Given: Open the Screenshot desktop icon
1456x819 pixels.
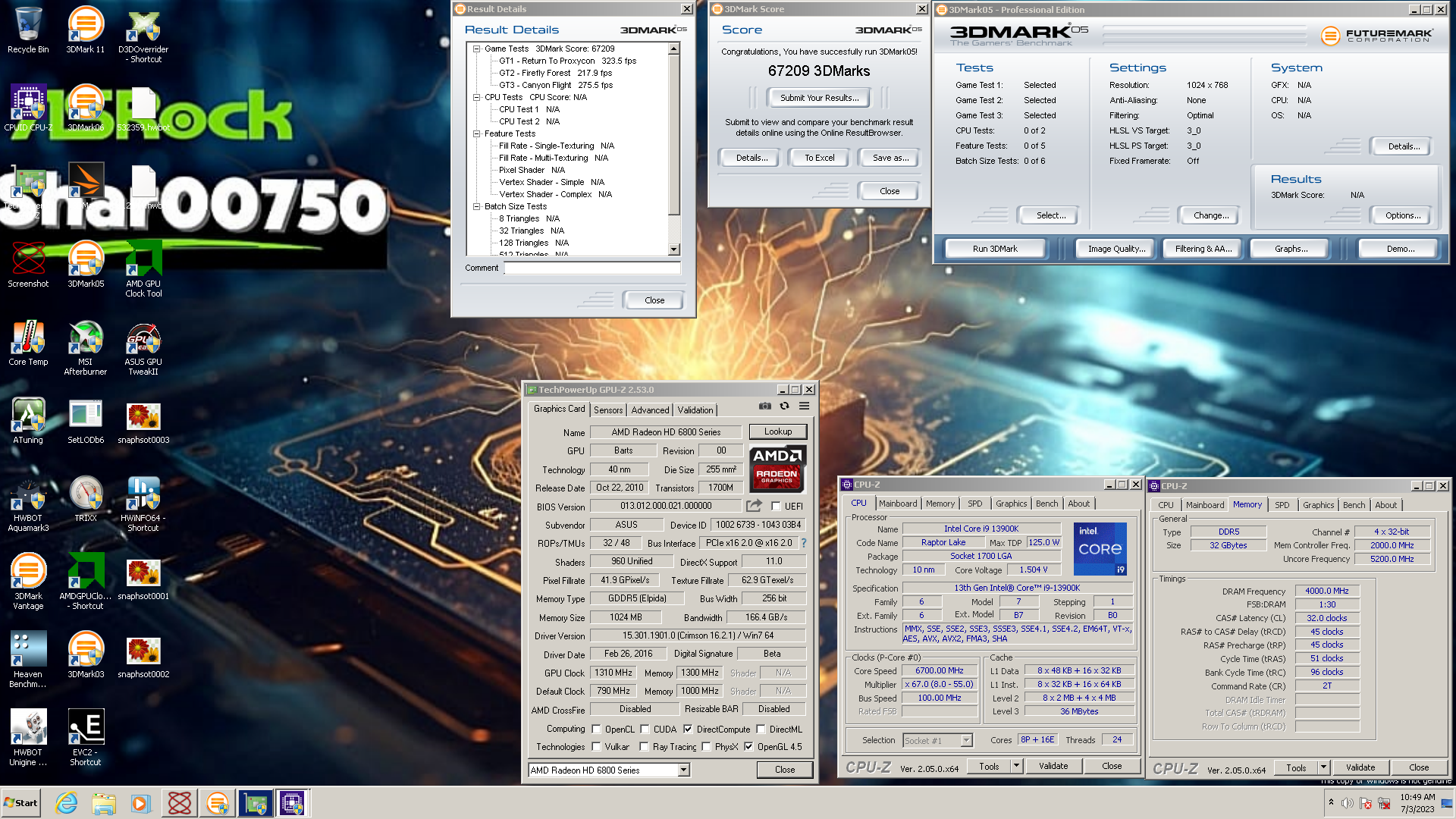Looking at the screenshot, I should click(28, 264).
